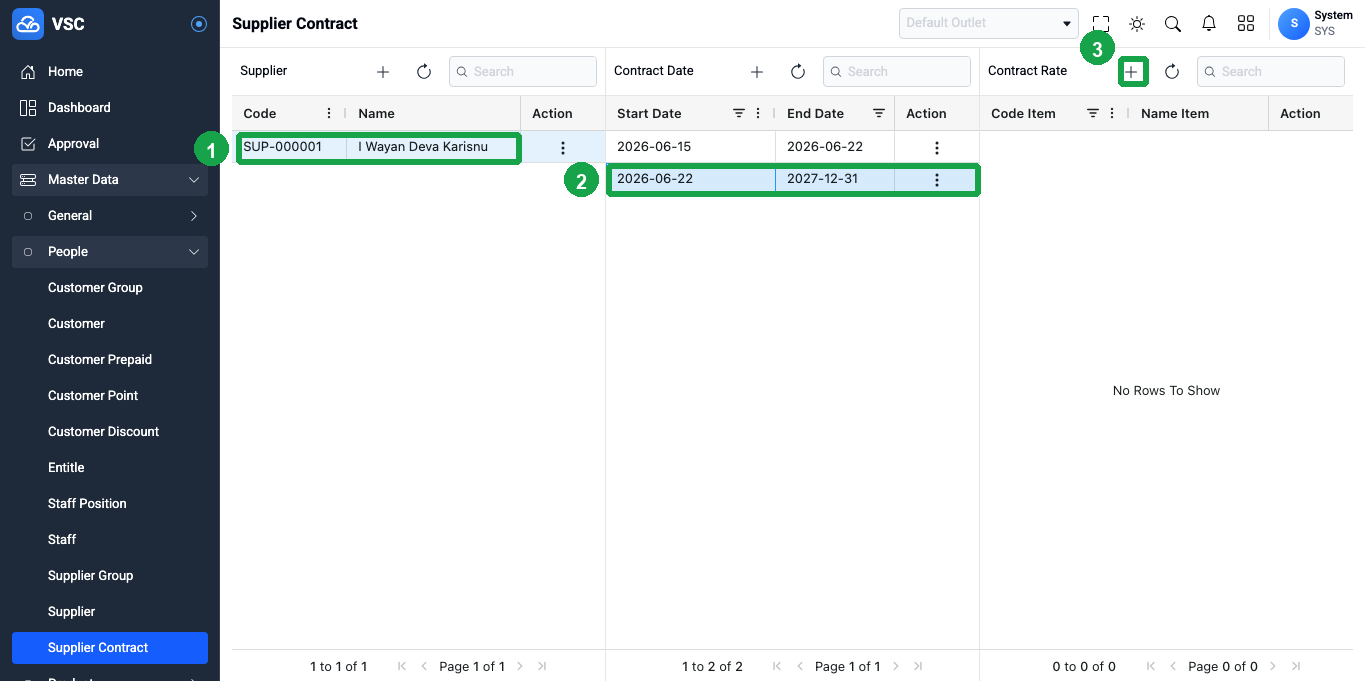The image size is (1365, 681).
Task: Open global search magnifier icon
Action: click(1173, 23)
